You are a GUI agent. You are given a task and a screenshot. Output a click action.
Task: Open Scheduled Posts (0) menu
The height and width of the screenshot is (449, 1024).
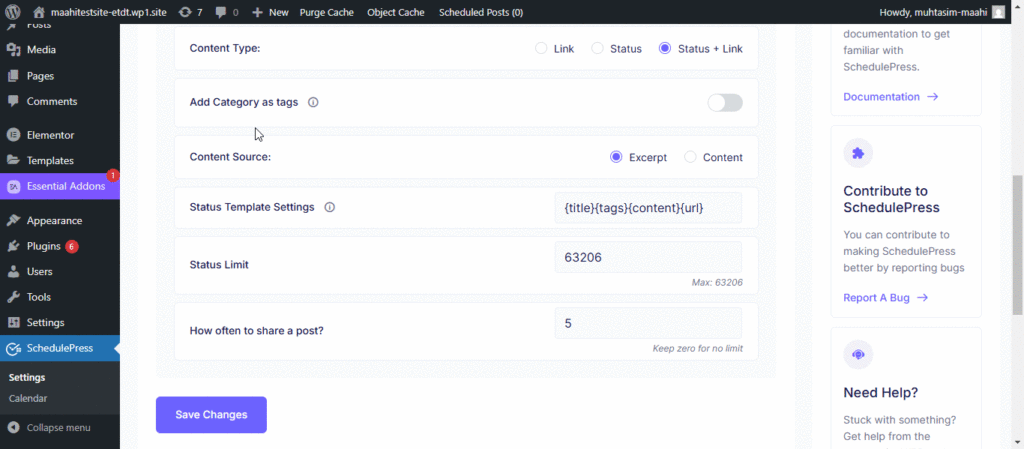pos(481,12)
